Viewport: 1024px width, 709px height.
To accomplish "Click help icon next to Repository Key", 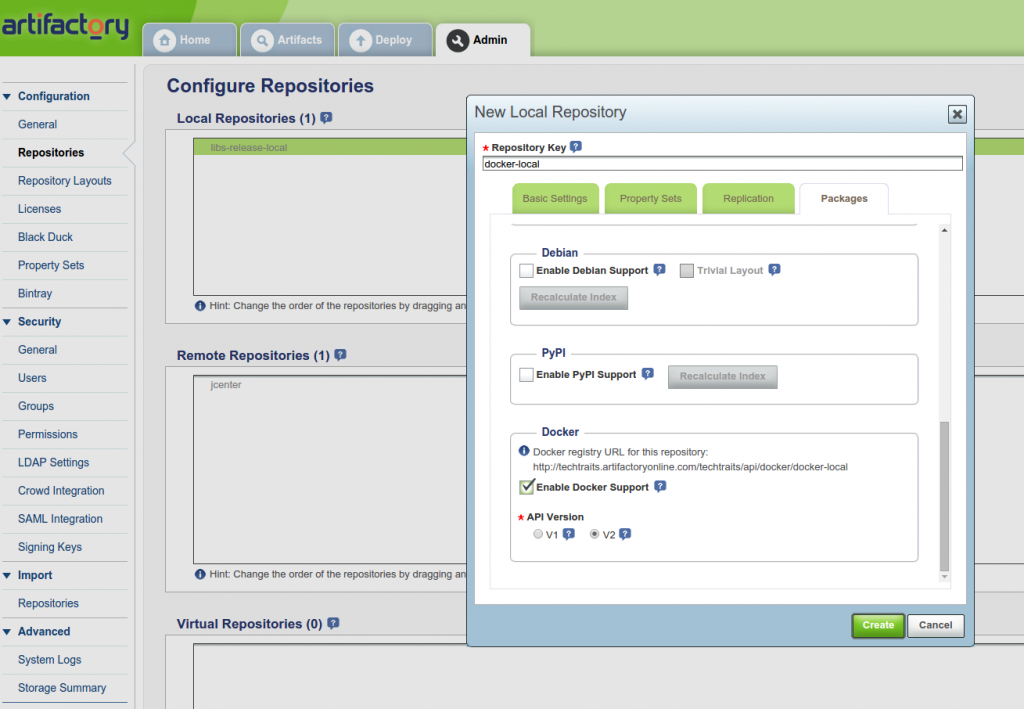I will (x=575, y=147).
